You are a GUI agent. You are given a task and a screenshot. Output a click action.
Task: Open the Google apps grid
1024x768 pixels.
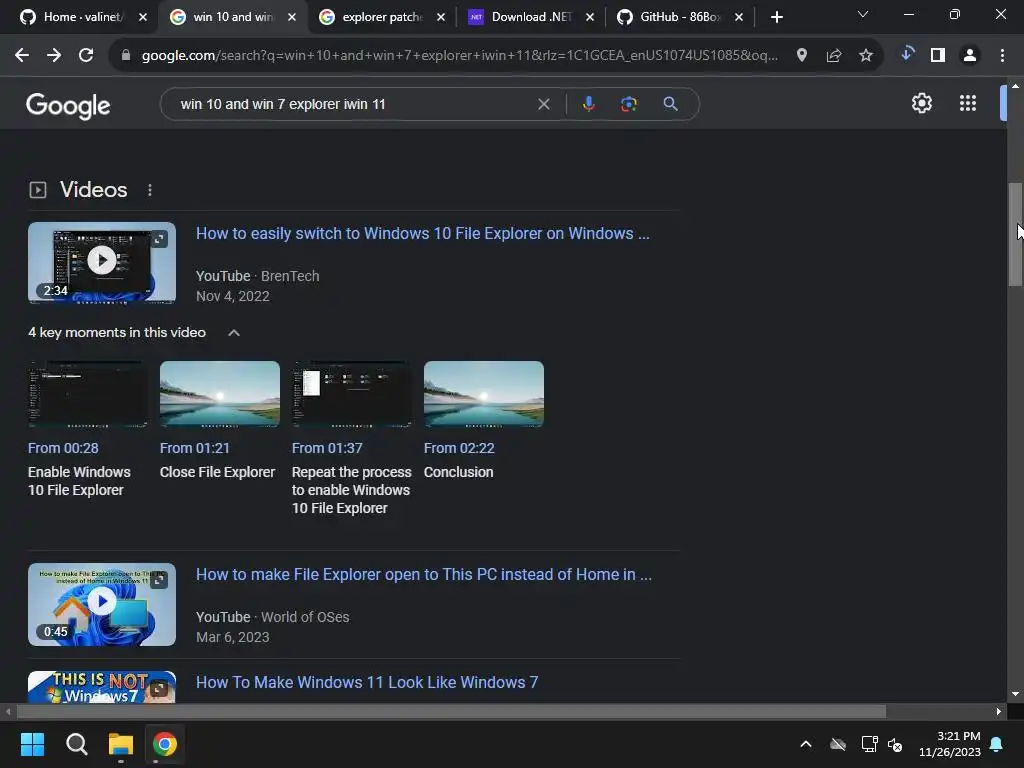pyautogui.click(x=968, y=103)
